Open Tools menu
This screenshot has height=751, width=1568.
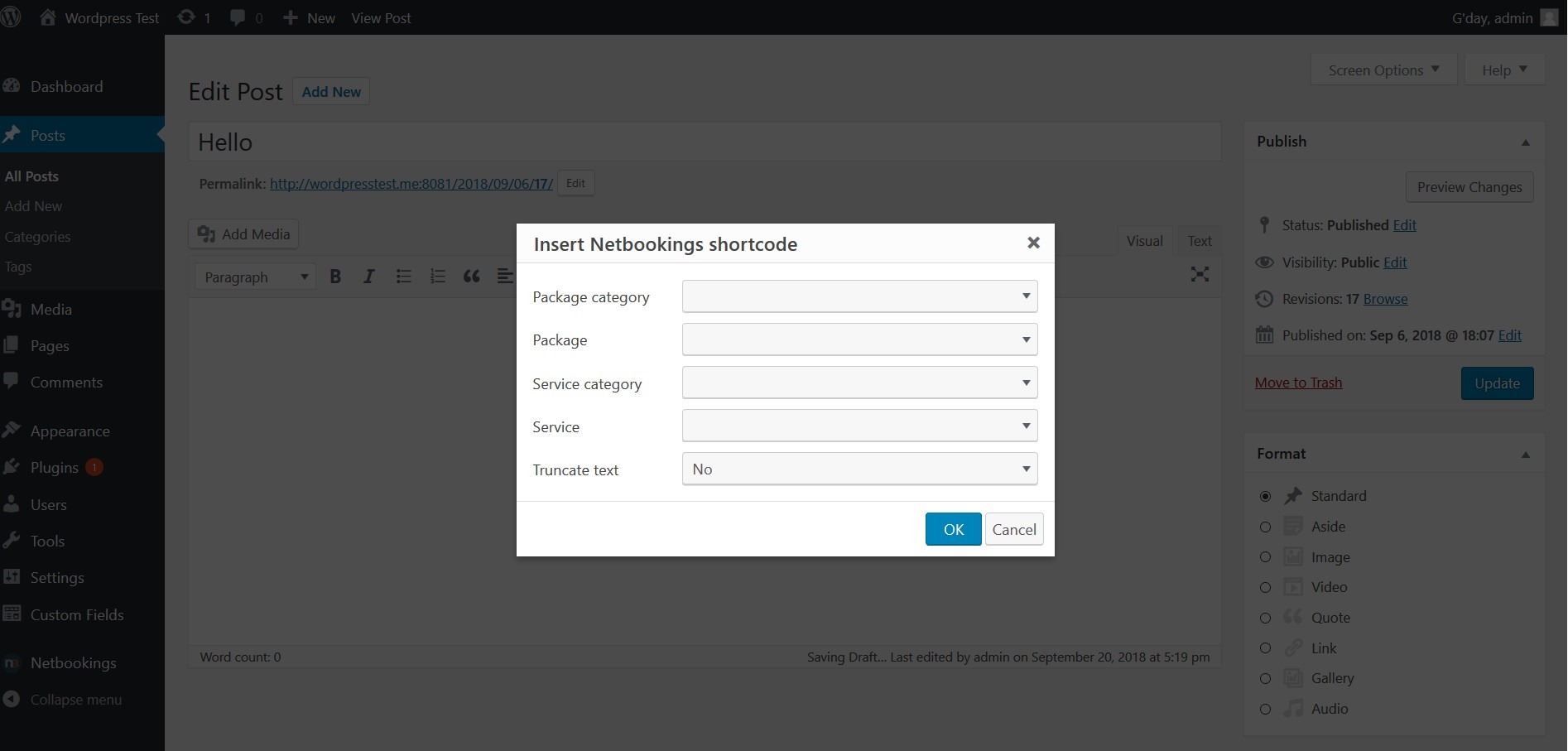click(x=47, y=541)
